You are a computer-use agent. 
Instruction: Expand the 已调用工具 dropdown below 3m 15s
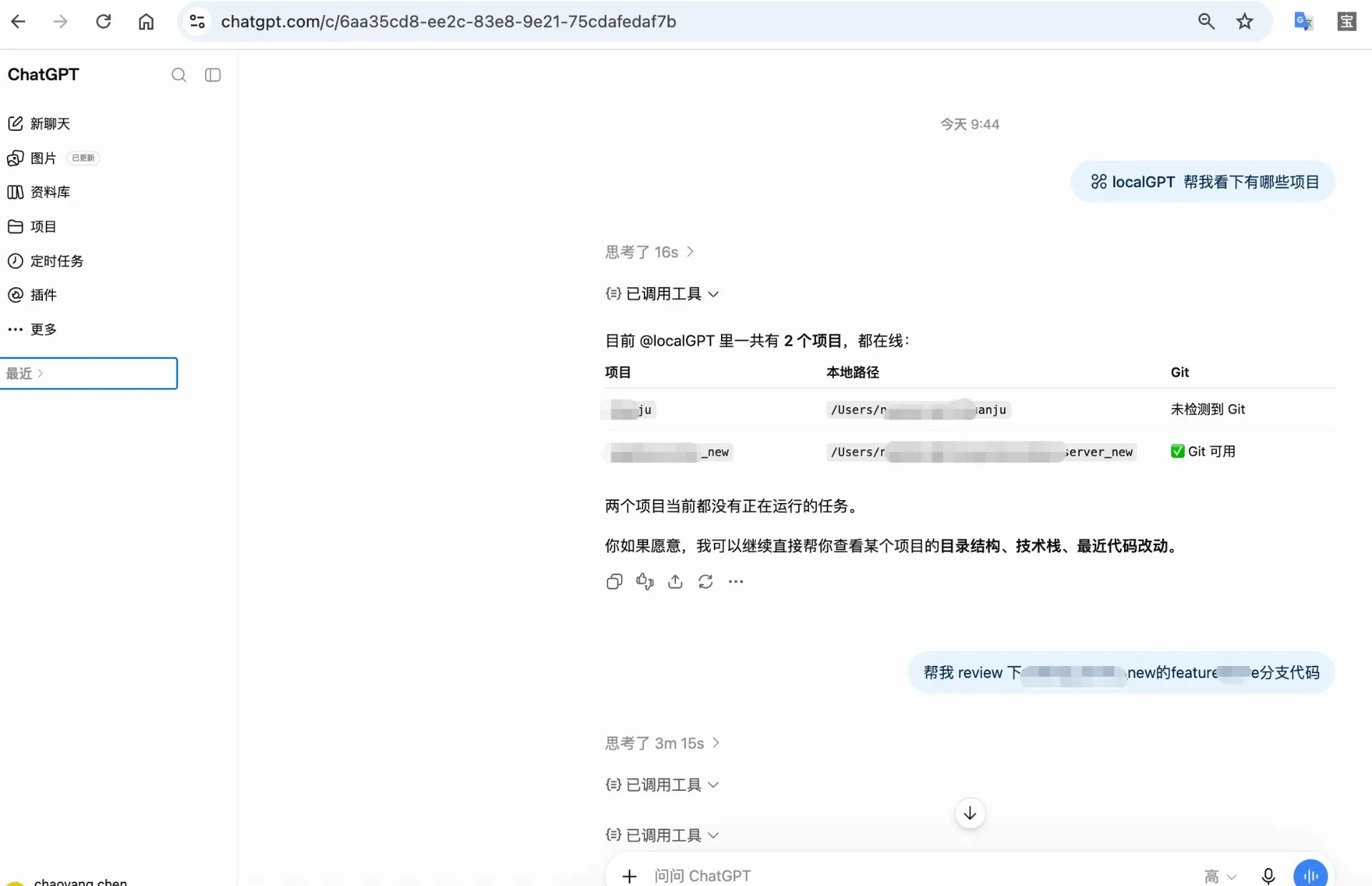tap(662, 785)
